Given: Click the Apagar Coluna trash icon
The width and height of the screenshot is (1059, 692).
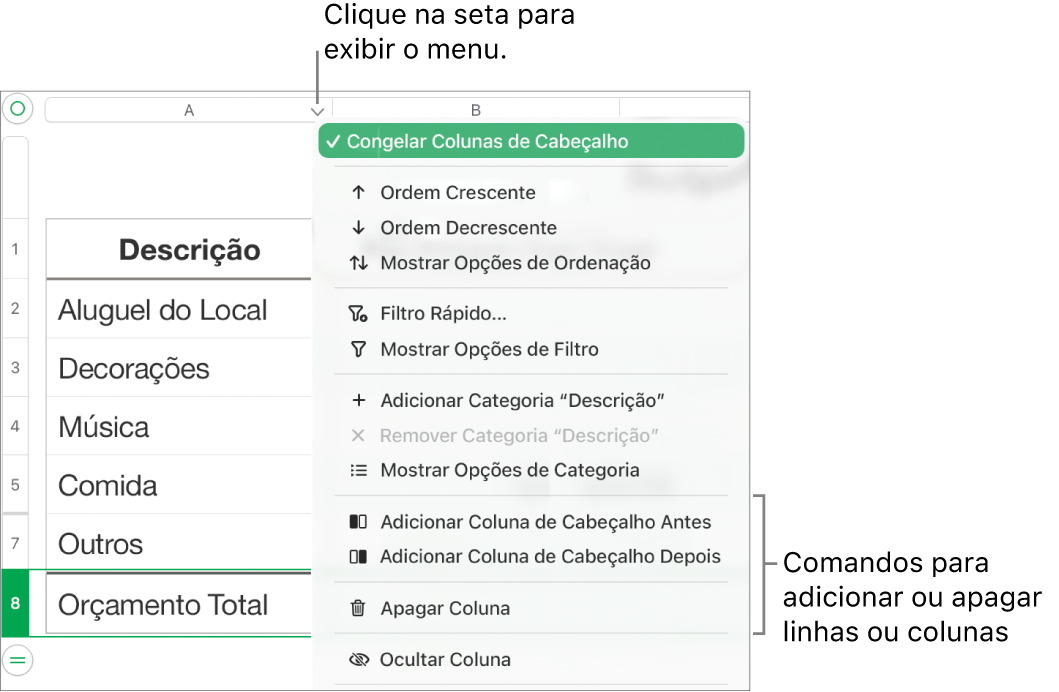Looking at the screenshot, I should pyautogui.click(x=358, y=608).
